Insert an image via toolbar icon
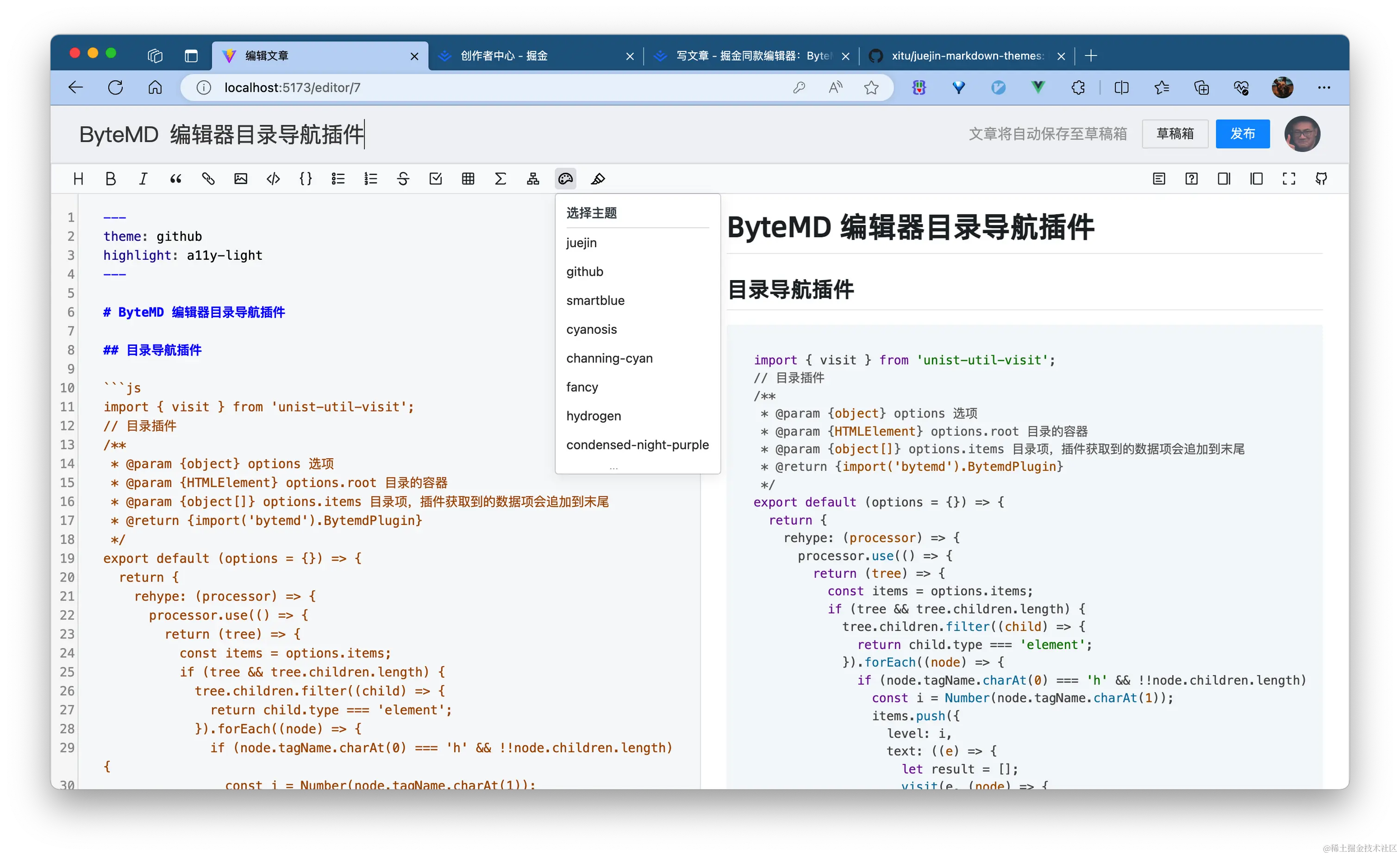This screenshot has width=1400, height=856. (x=240, y=179)
